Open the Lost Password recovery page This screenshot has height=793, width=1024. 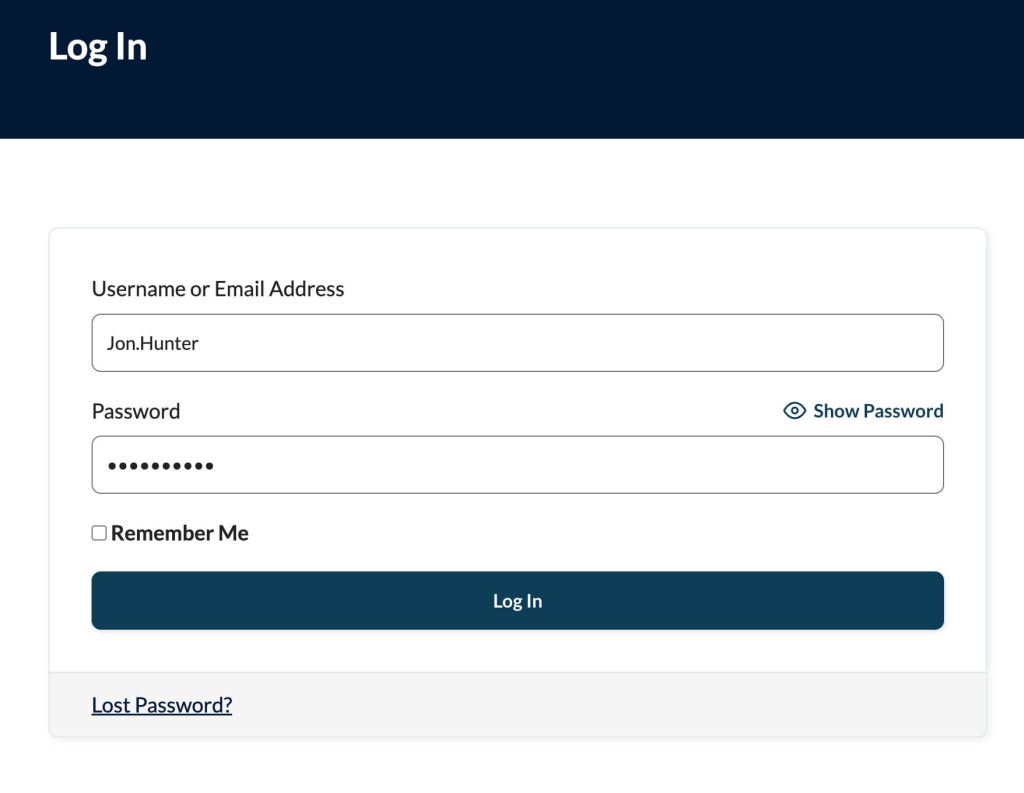click(161, 704)
